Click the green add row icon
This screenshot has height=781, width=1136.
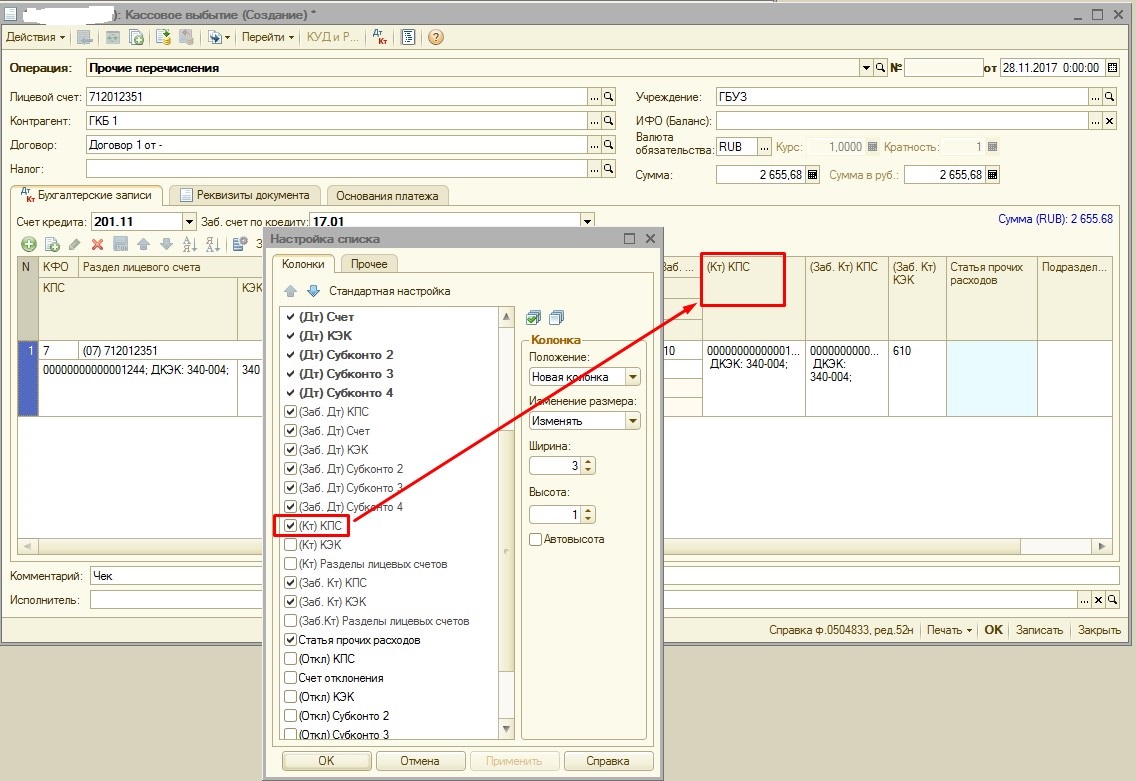[28, 244]
